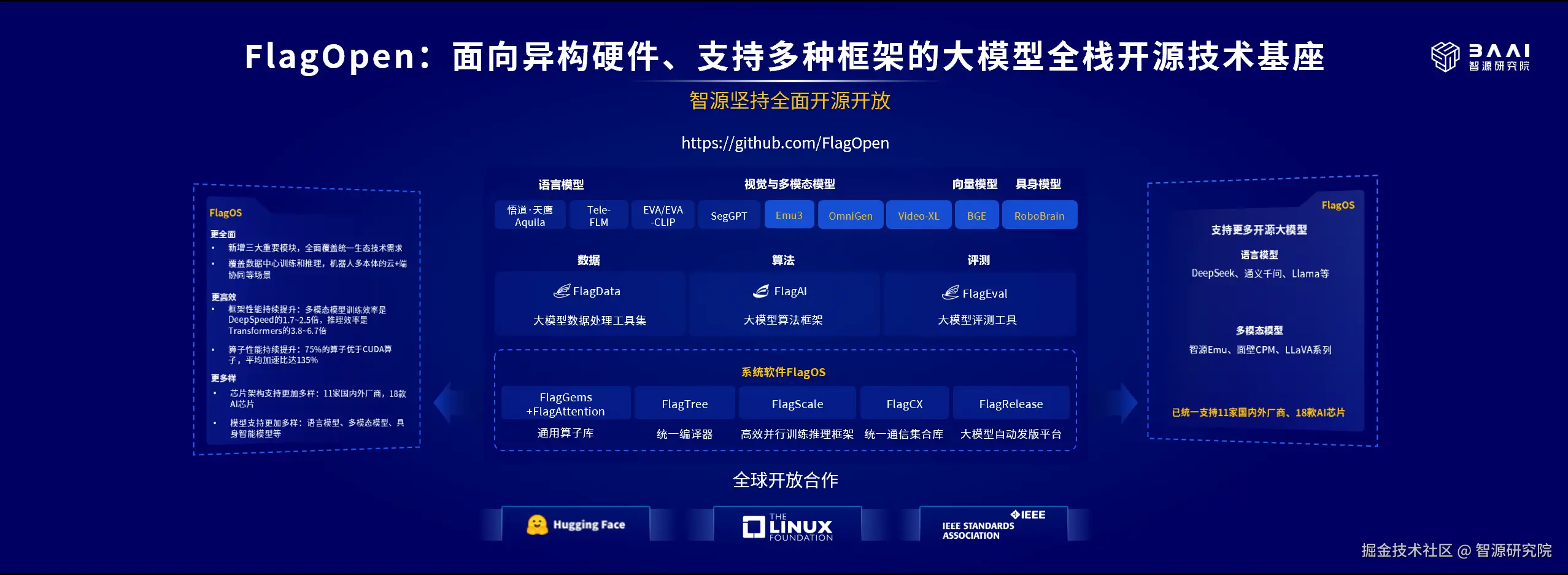Image resolution: width=1568 pixels, height=575 pixels.
Task: Select the SegGPT model box
Action: (729, 215)
